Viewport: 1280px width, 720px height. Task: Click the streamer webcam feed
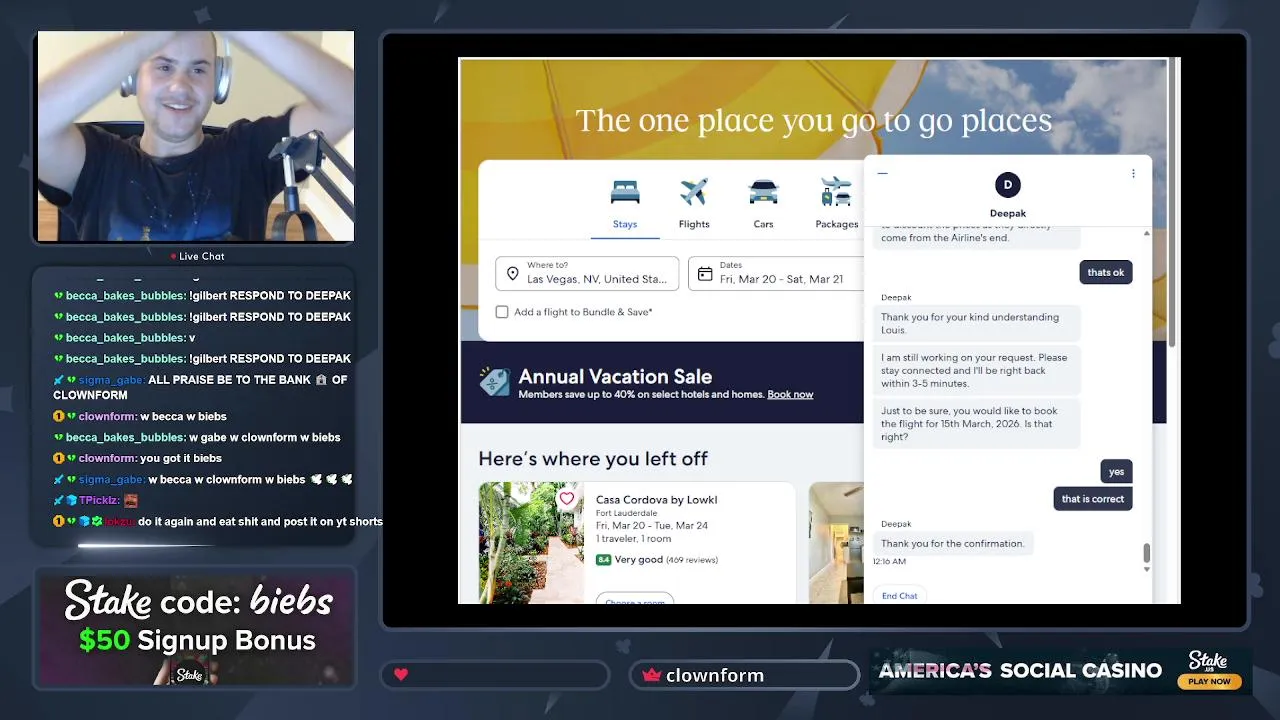coord(195,137)
